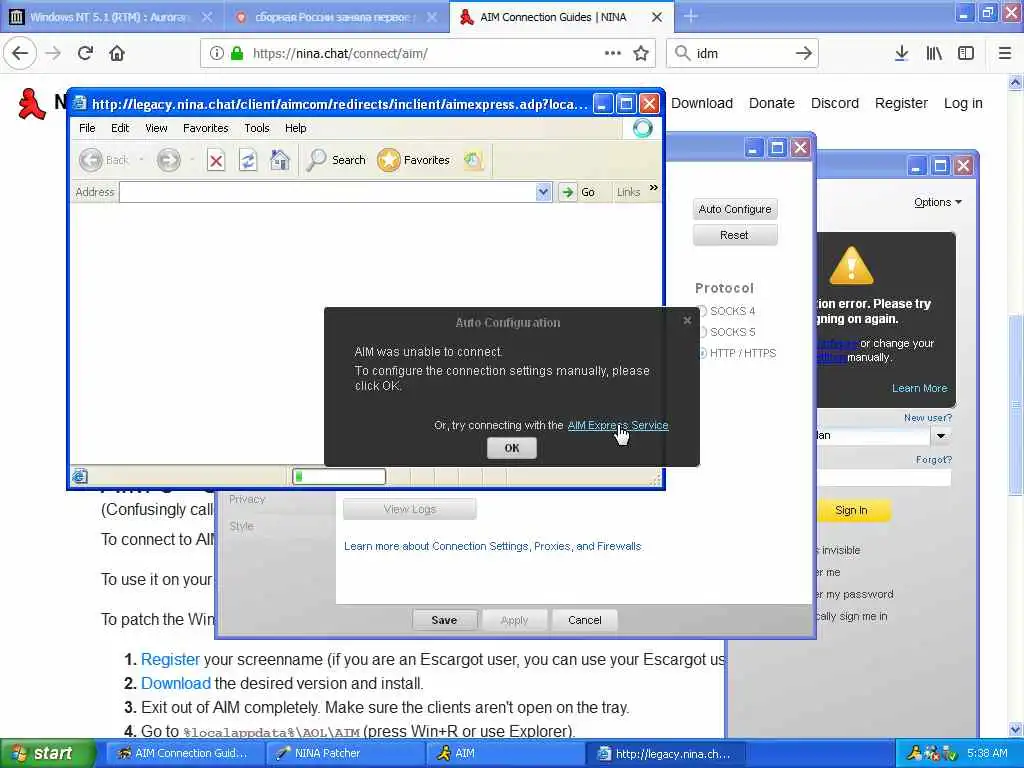Submit search with arrow in search box
Screen dimensions: 1024x768
pos(803,53)
